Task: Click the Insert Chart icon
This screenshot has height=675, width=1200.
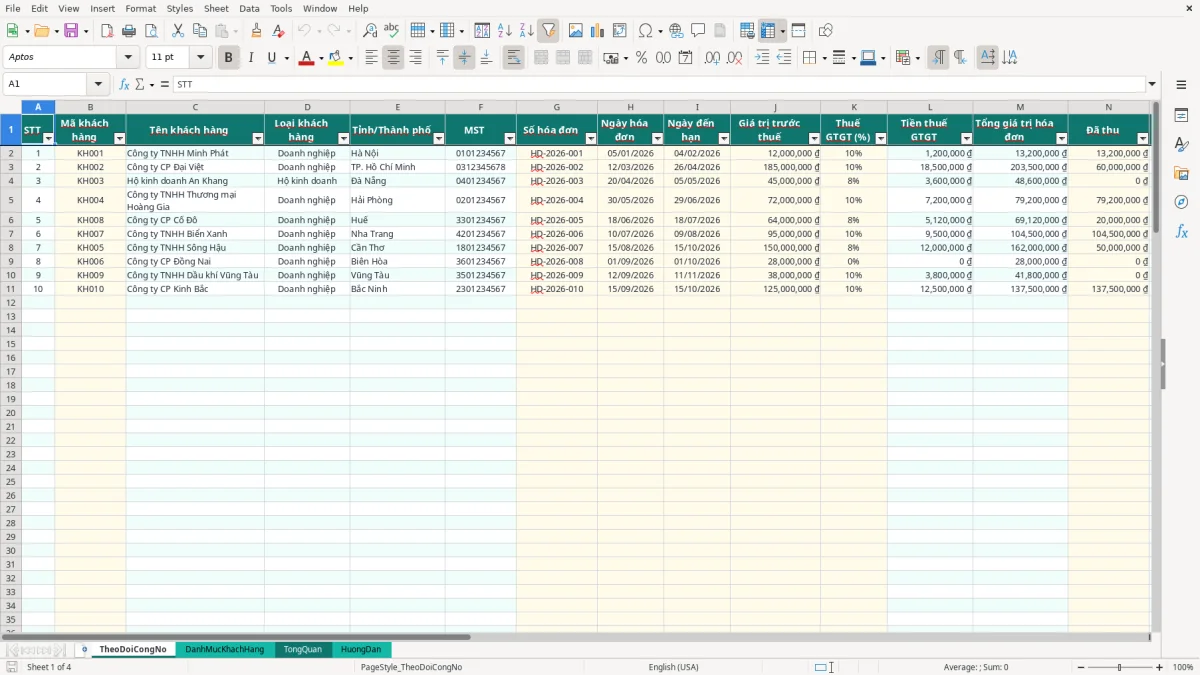Action: [x=598, y=31]
